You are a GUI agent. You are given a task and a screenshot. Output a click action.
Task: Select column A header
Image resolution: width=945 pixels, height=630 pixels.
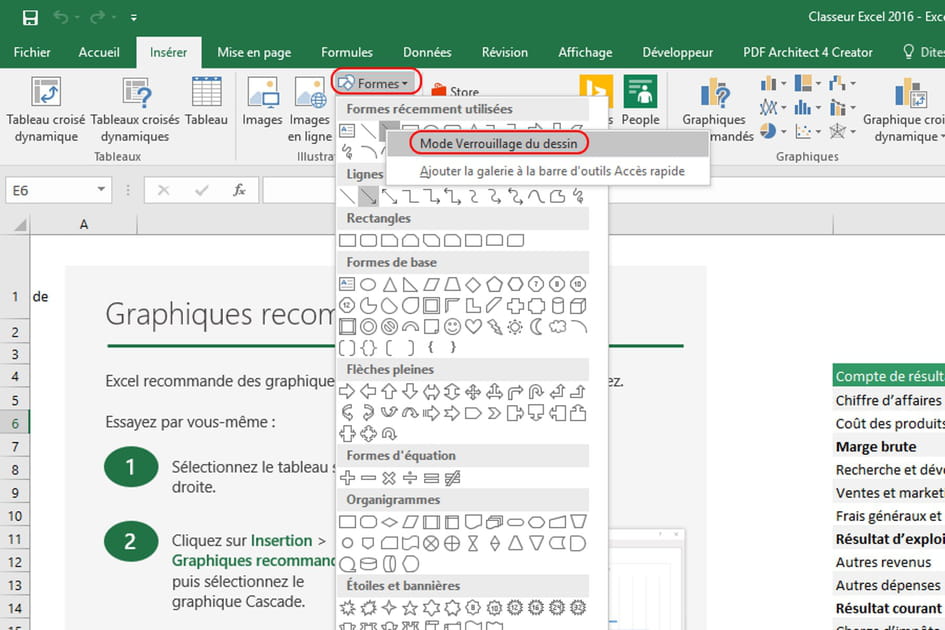84,224
